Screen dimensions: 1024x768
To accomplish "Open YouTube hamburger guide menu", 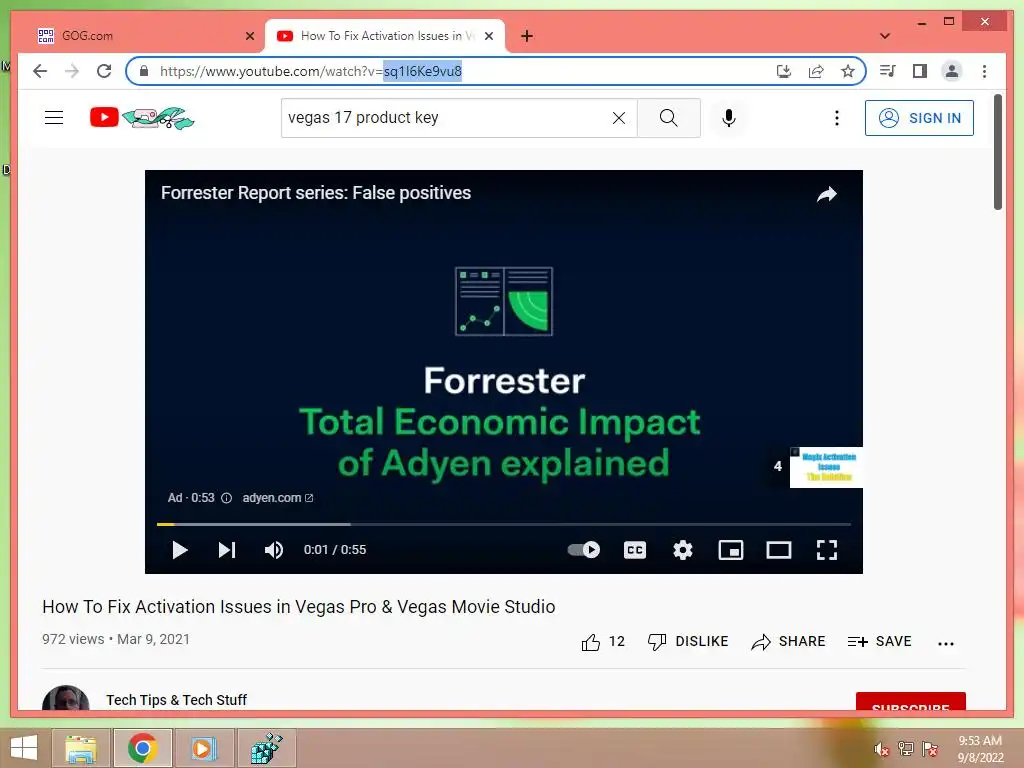I will [x=54, y=118].
